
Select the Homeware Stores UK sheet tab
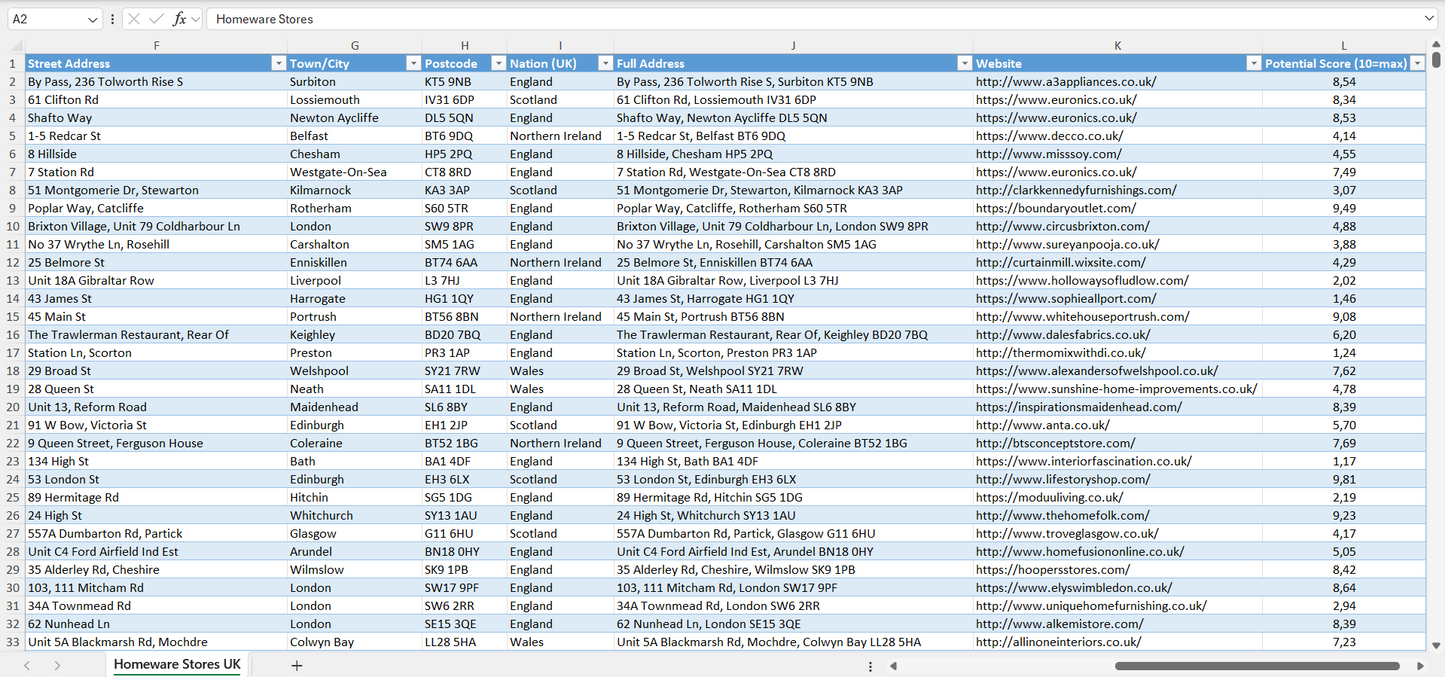(x=176, y=664)
